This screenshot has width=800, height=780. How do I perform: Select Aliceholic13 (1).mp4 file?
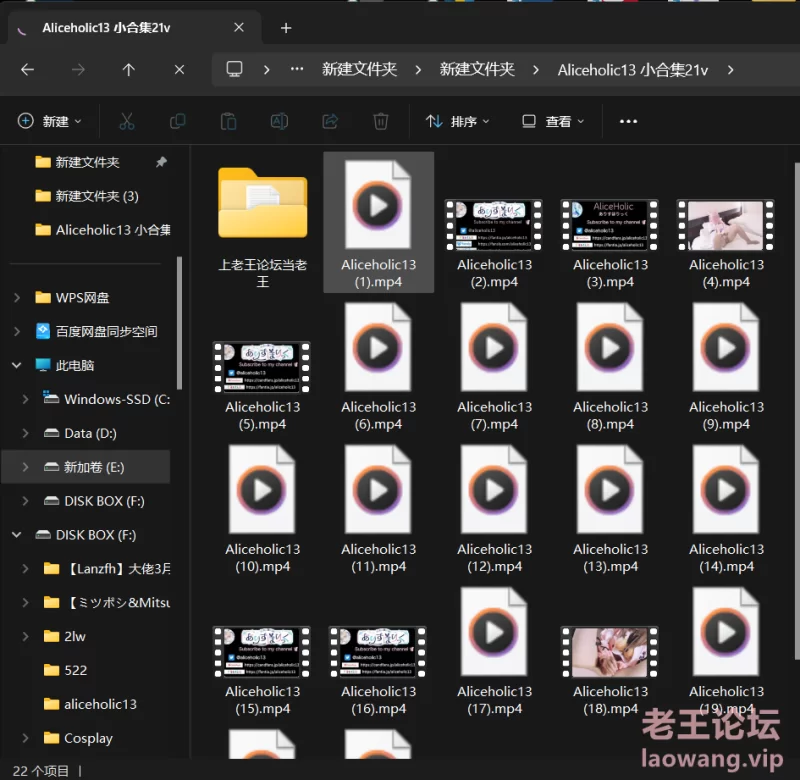pos(379,222)
